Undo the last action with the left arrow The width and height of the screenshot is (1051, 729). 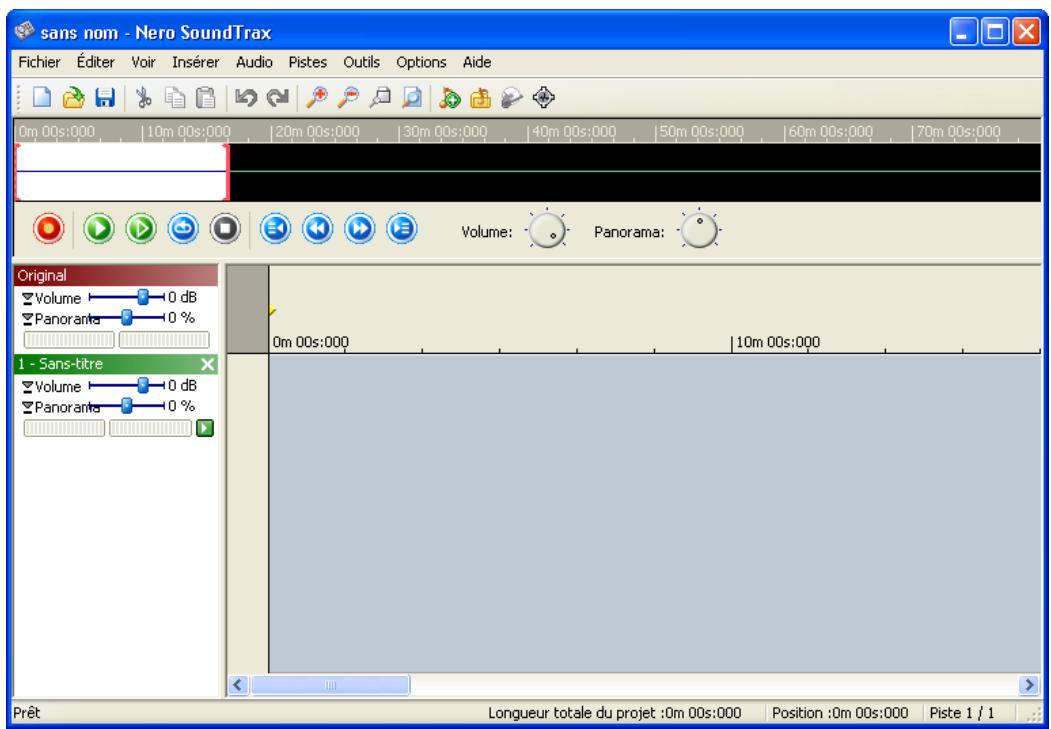[245, 98]
